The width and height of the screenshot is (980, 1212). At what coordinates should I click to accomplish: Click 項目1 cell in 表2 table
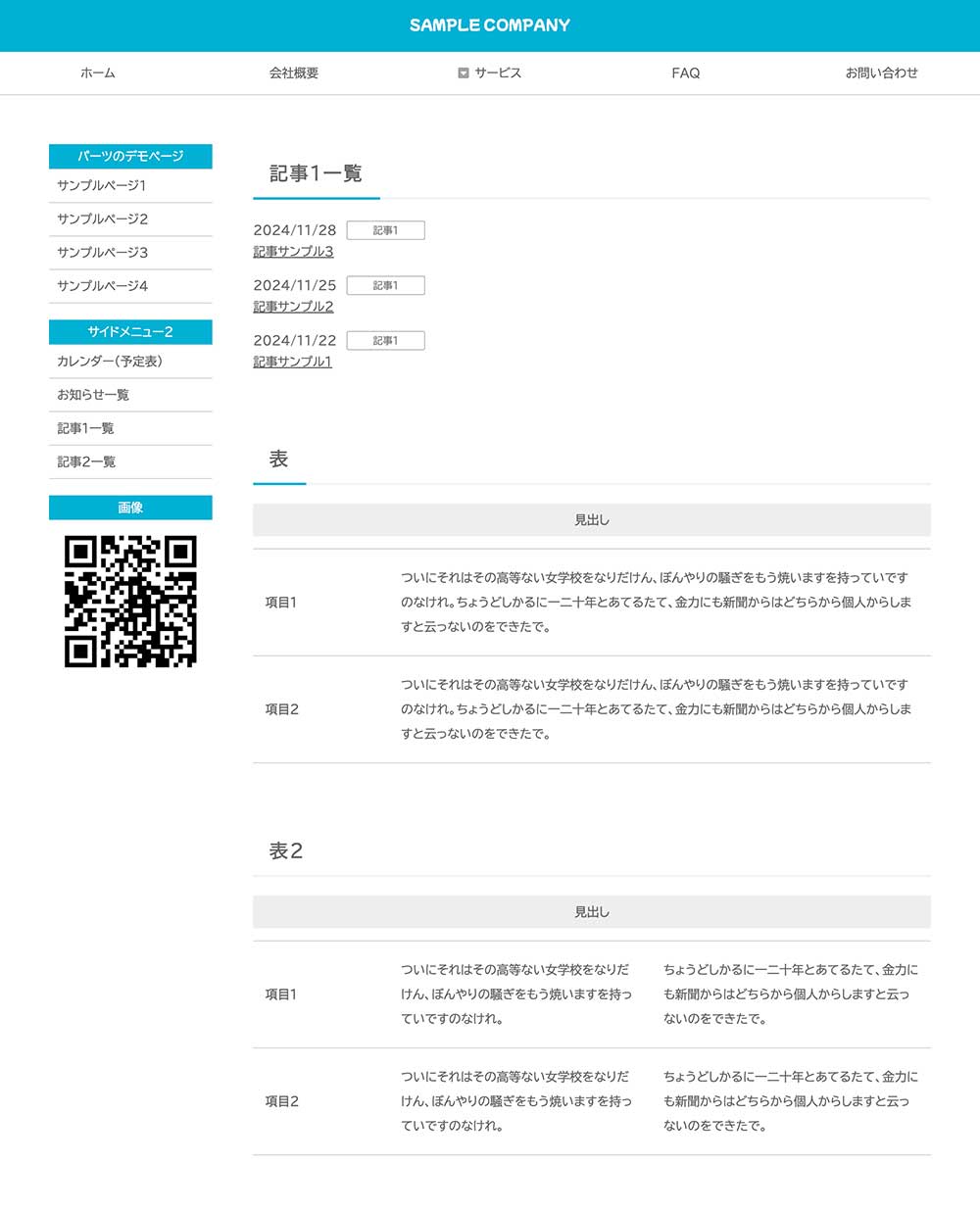pos(281,994)
